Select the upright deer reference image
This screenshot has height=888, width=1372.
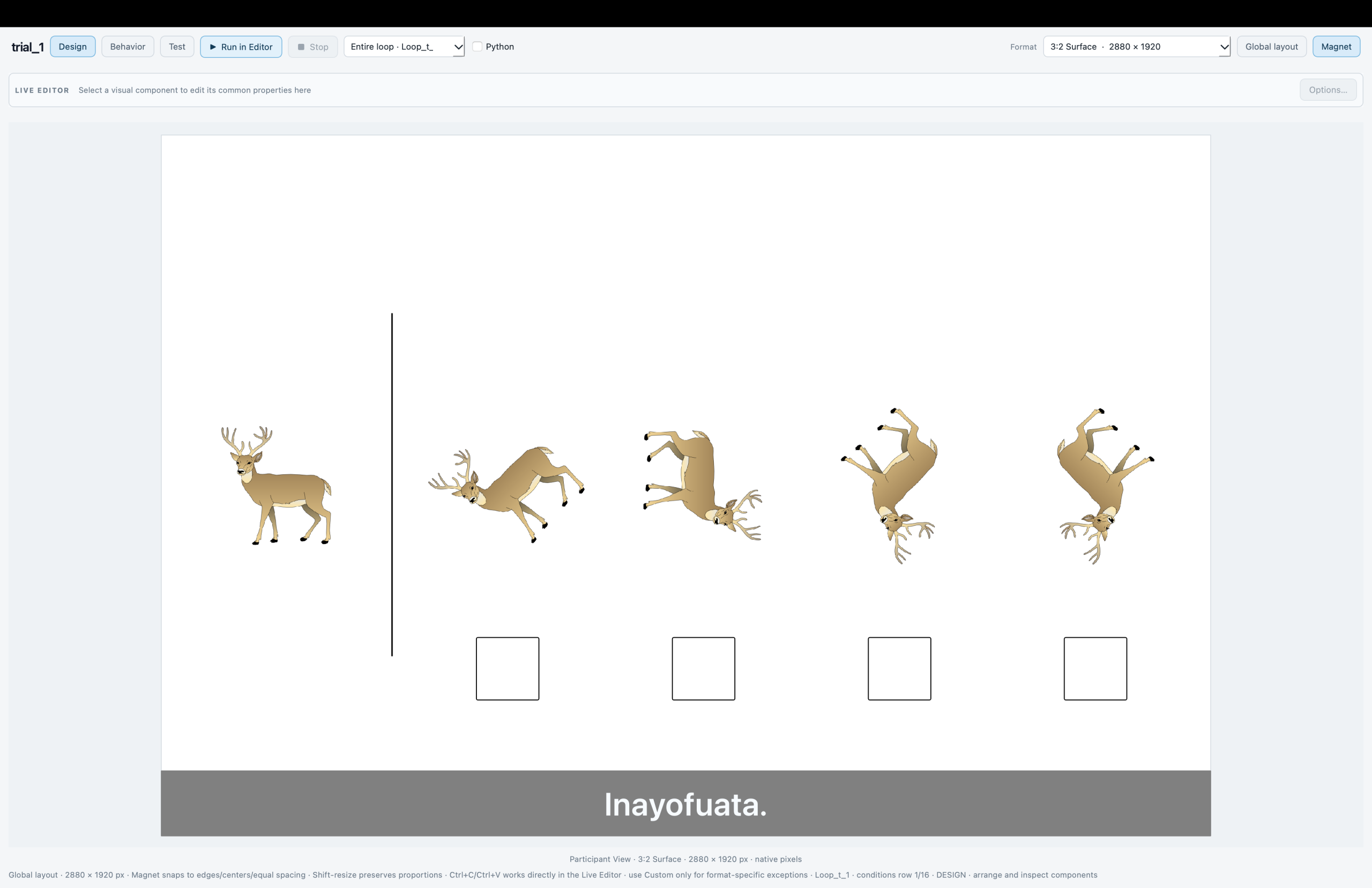tap(276, 486)
